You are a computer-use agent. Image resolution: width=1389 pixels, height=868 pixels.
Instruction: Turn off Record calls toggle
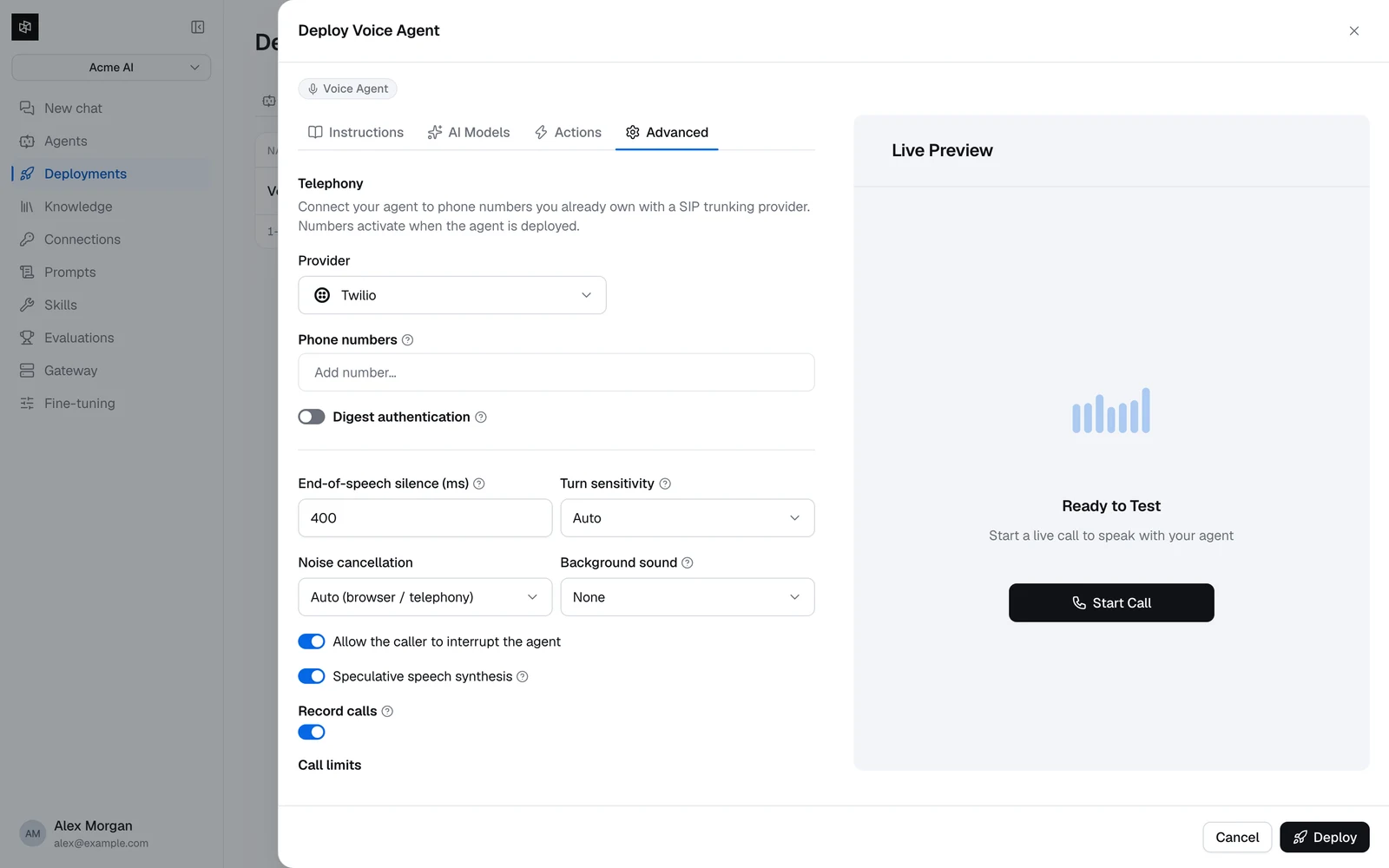312,733
